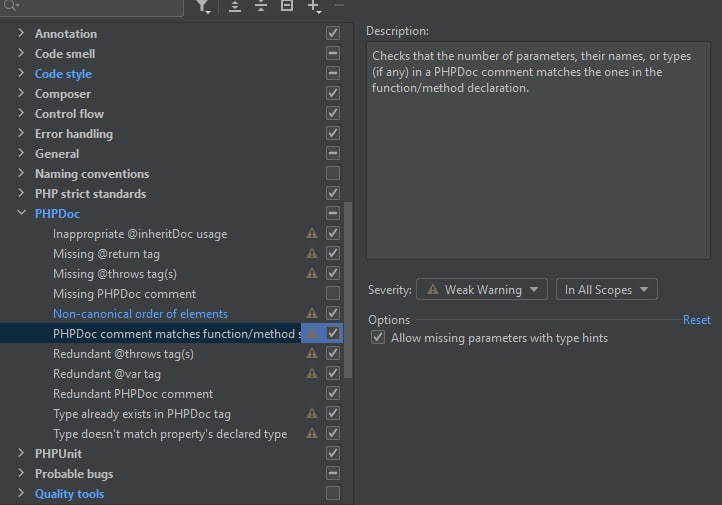722x505 pixels.
Task: Click the plus Add icon in toolbar
Action: coord(314,6)
